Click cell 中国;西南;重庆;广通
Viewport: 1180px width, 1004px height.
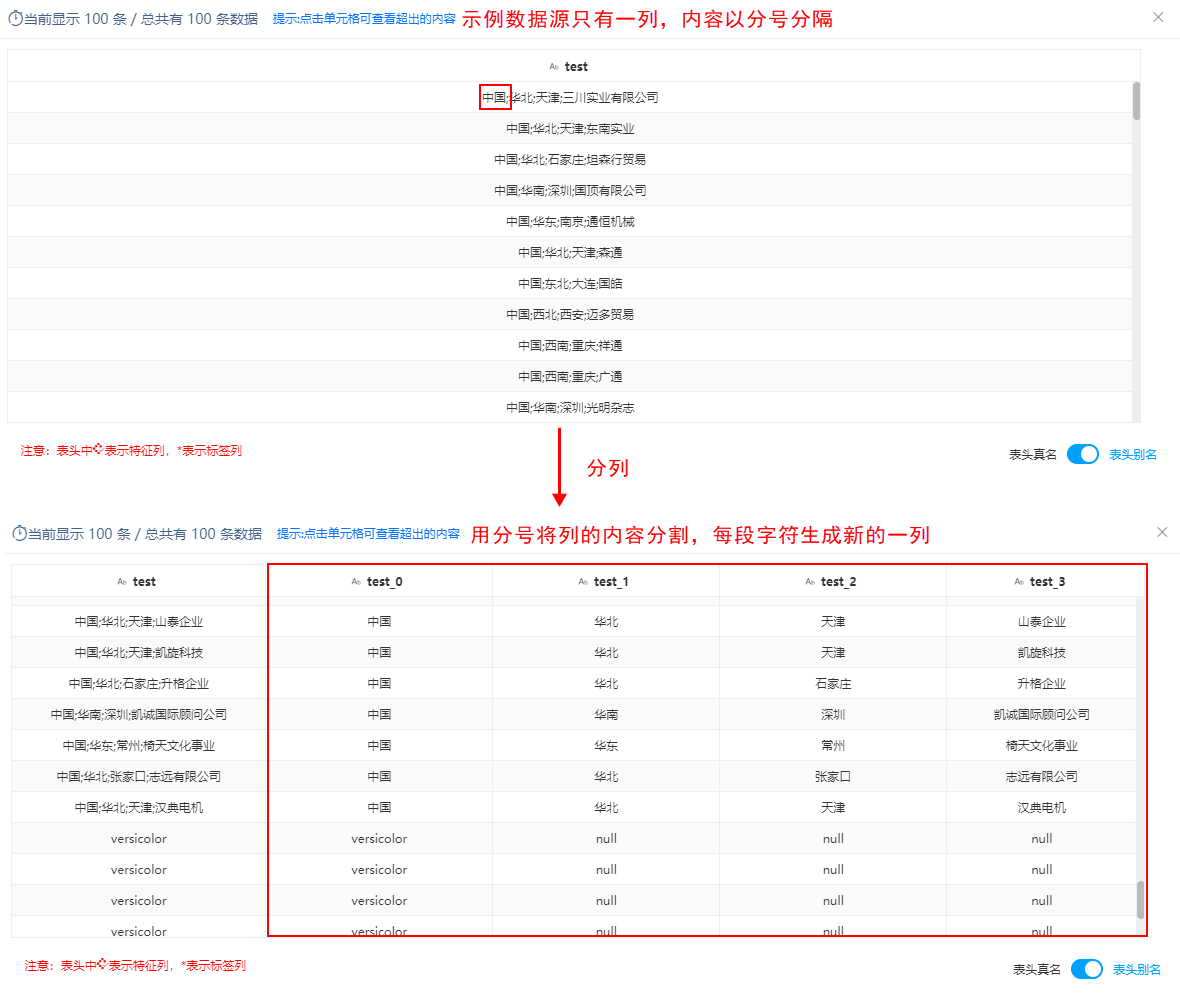[x=570, y=376]
